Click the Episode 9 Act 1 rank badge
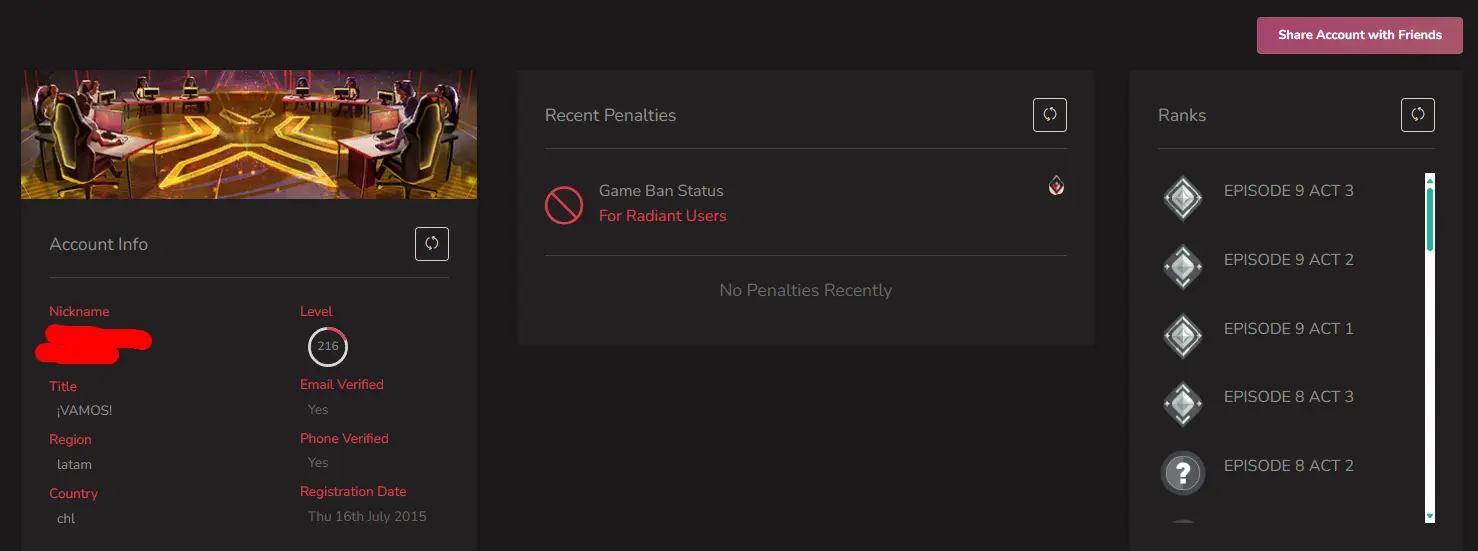The height and width of the screenshot is (551, 1478). [1182, 336]
